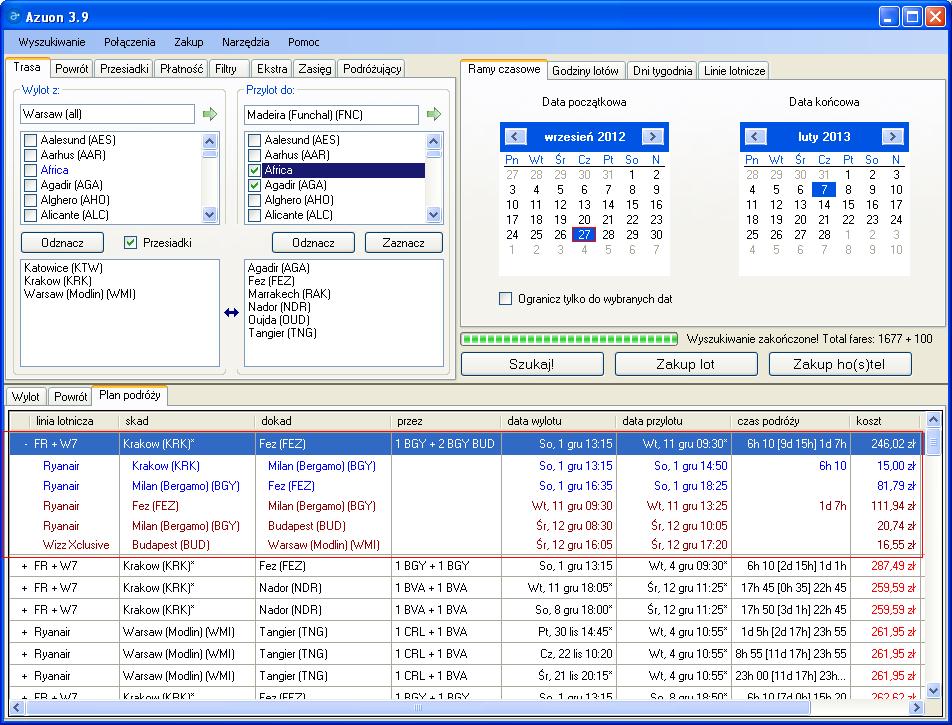
Task: Collapse the selected Krakow to Fez itinerary row
Action: (25, 444)
